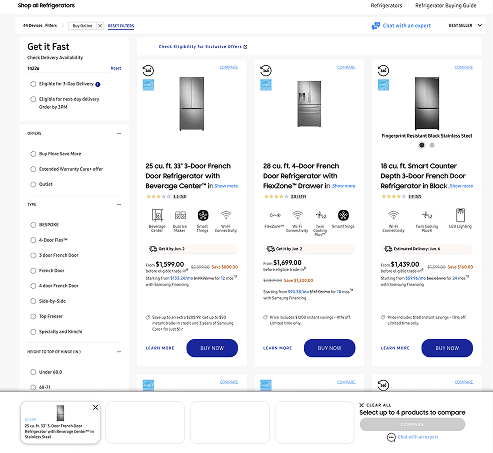Screen dimensions: 493x453
Task: Click Compare on 18 cu. ft. refrigerator card
Action: (x=464, y=67)
